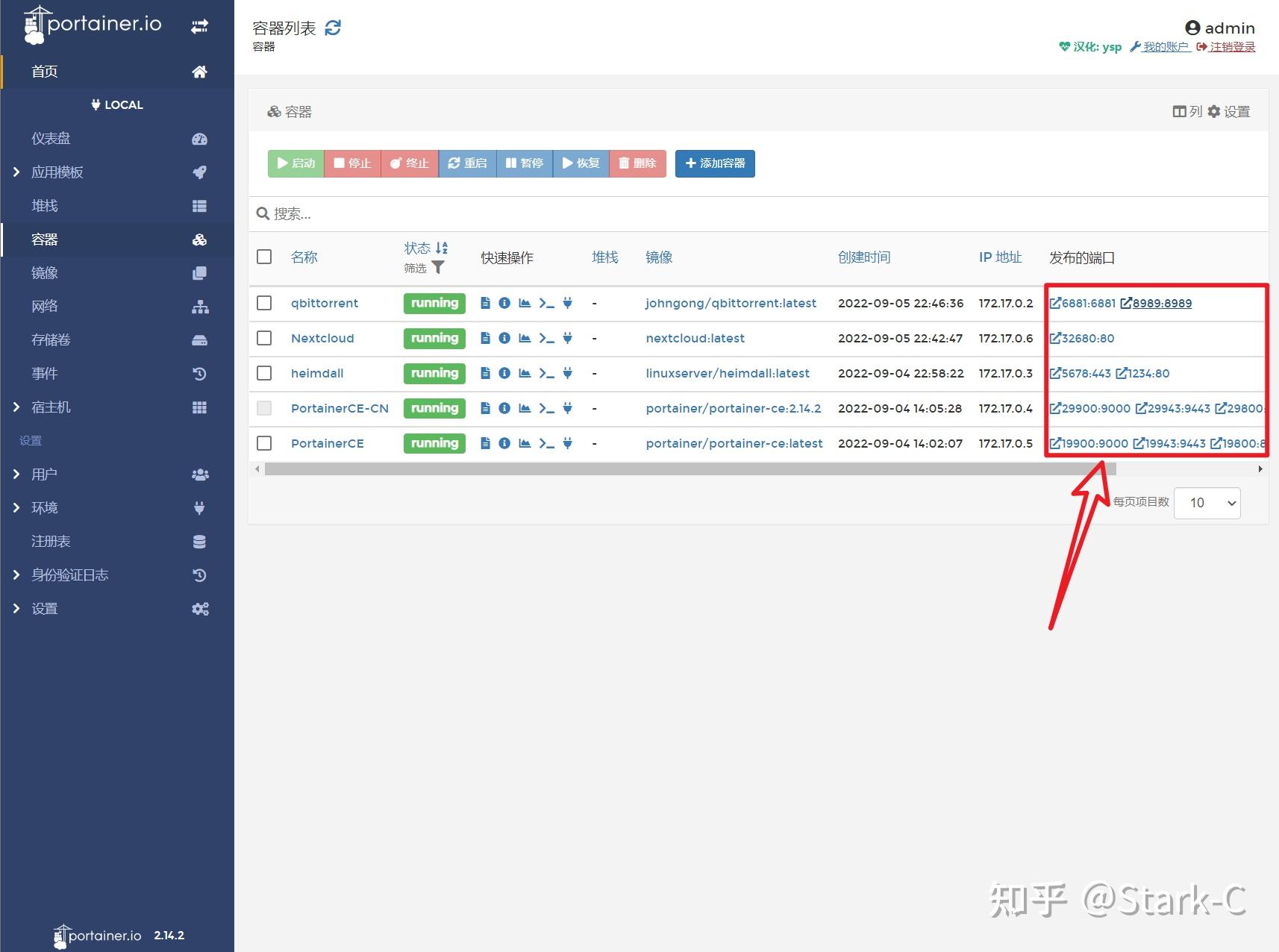Open the items-per-page dropdown
Viewport: 1279px width, 952px height.
coord(1207,502)
